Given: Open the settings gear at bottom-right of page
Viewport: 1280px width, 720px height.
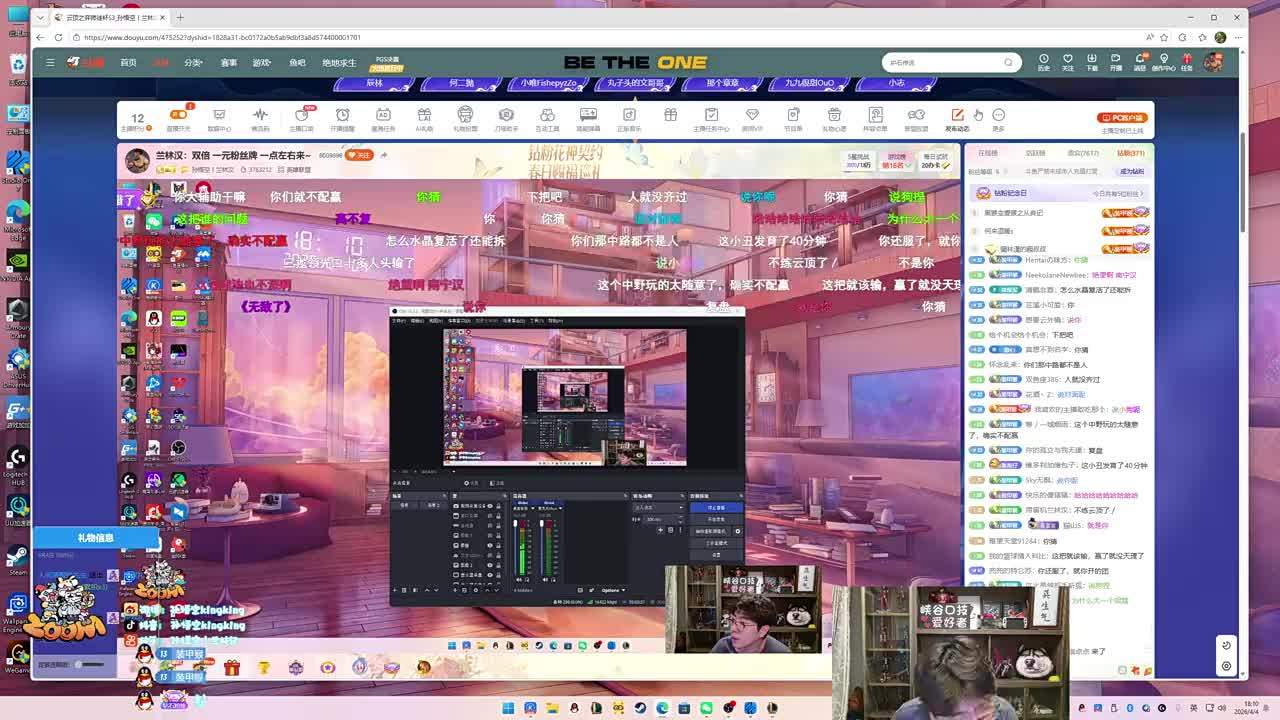Looking at the screenshot, I should (x=1226, y=666).
